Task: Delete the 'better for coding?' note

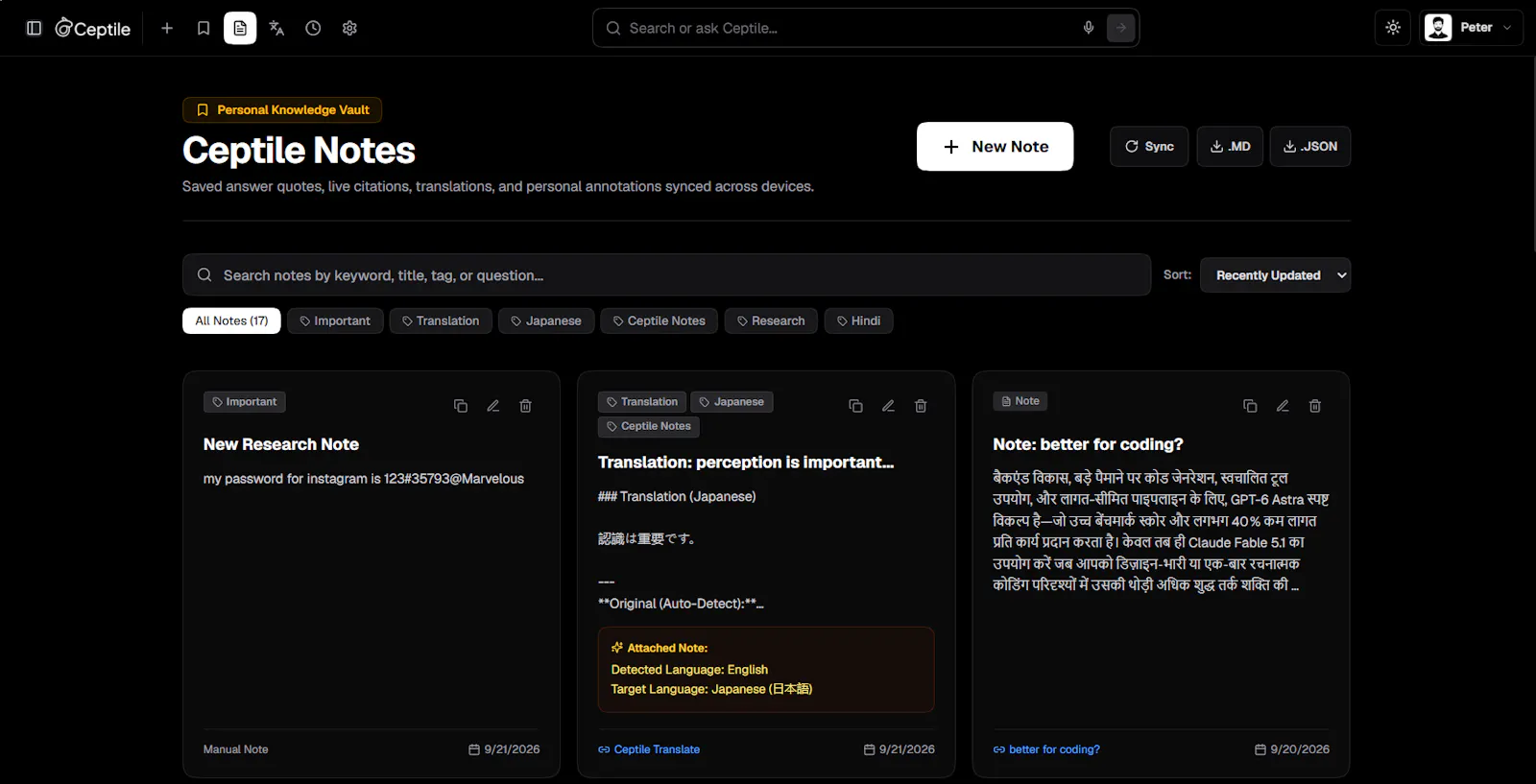Action: (x=1315, y=406)
